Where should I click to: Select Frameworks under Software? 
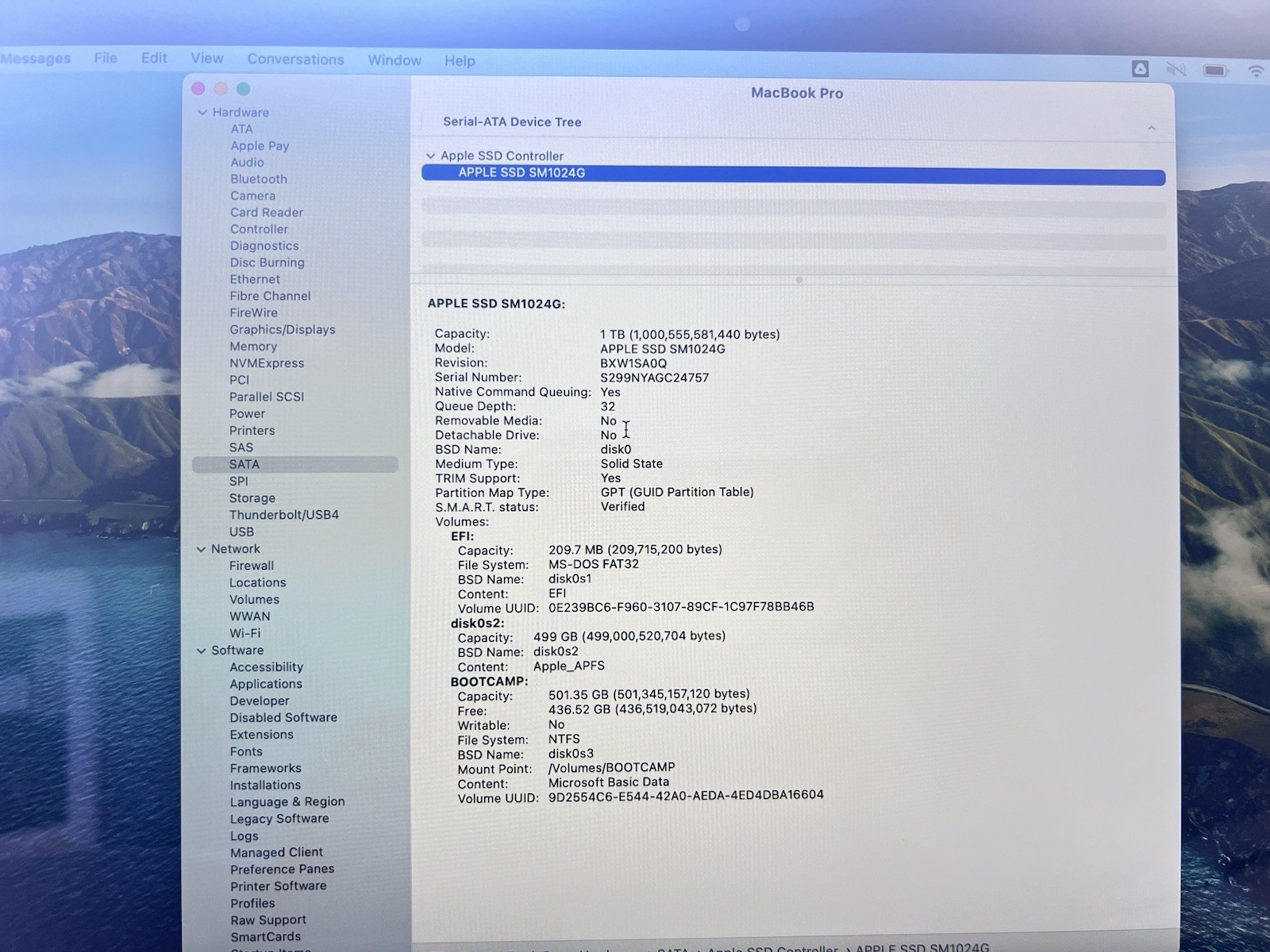click(266, 769)
